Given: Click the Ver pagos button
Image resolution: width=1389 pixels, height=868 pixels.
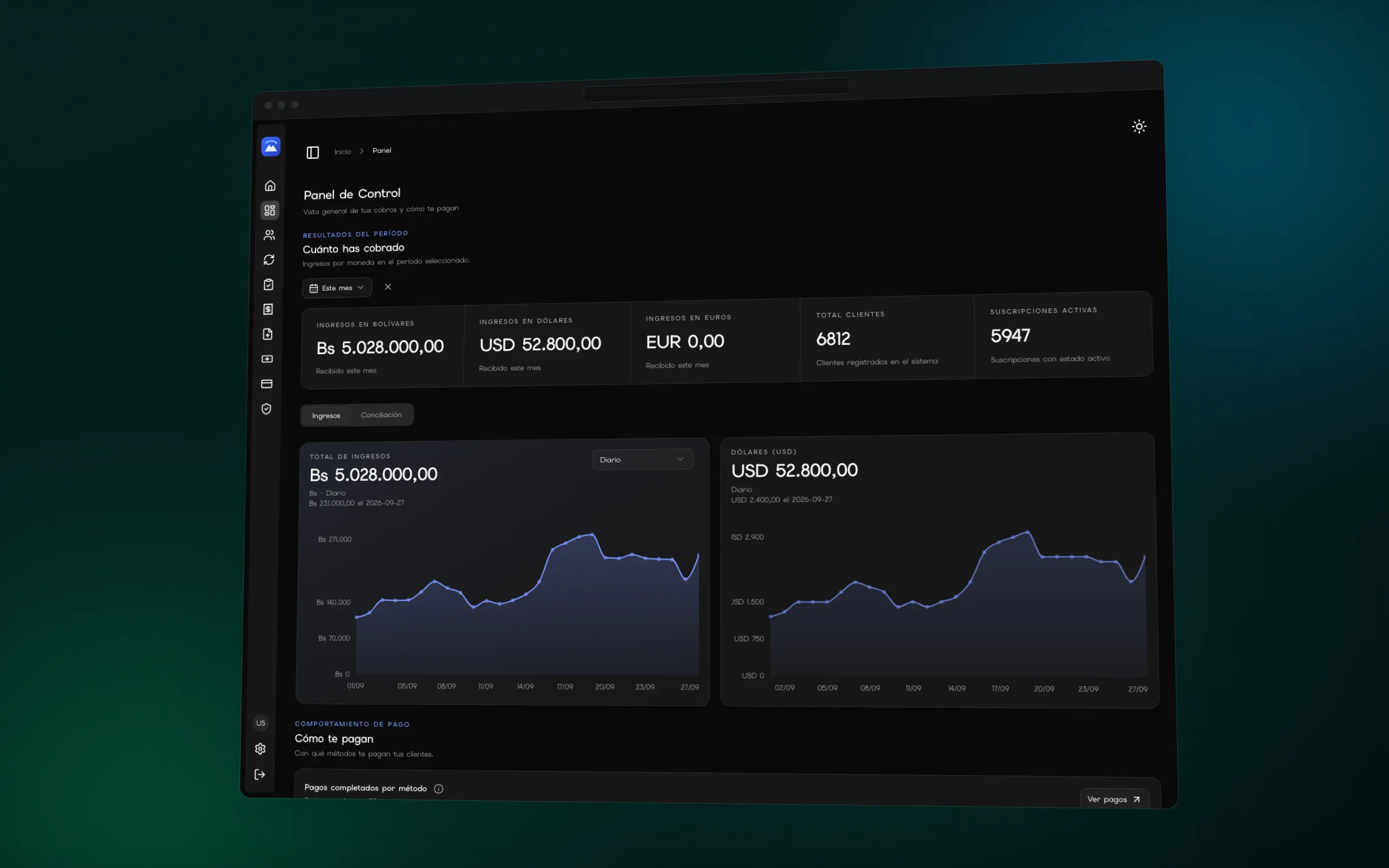Looking at the screenshot, I should (x=1114, y=799).
